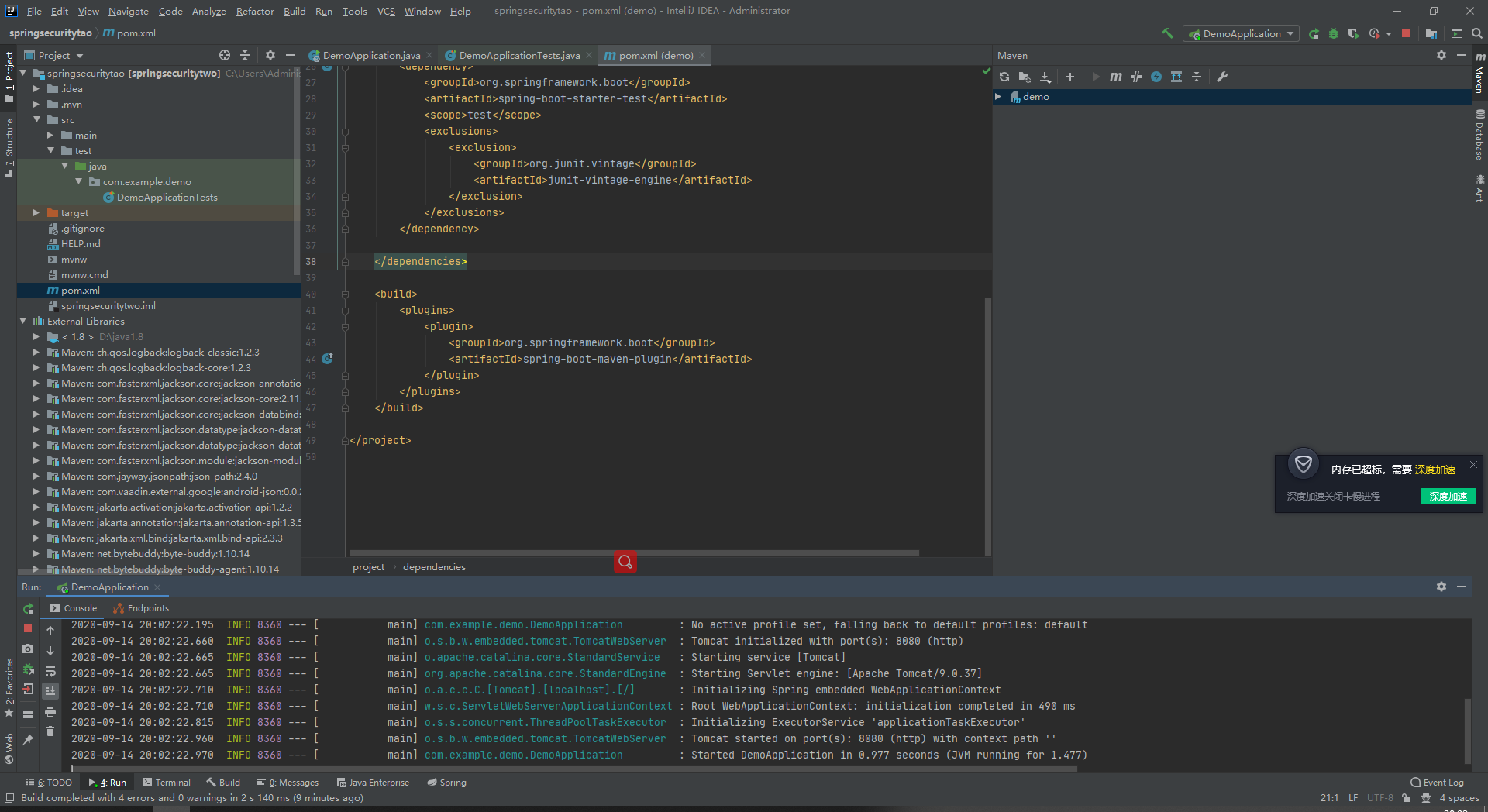Switch to DemoApplication.java editor tab
1488x812 pixels.
[371, 55]
